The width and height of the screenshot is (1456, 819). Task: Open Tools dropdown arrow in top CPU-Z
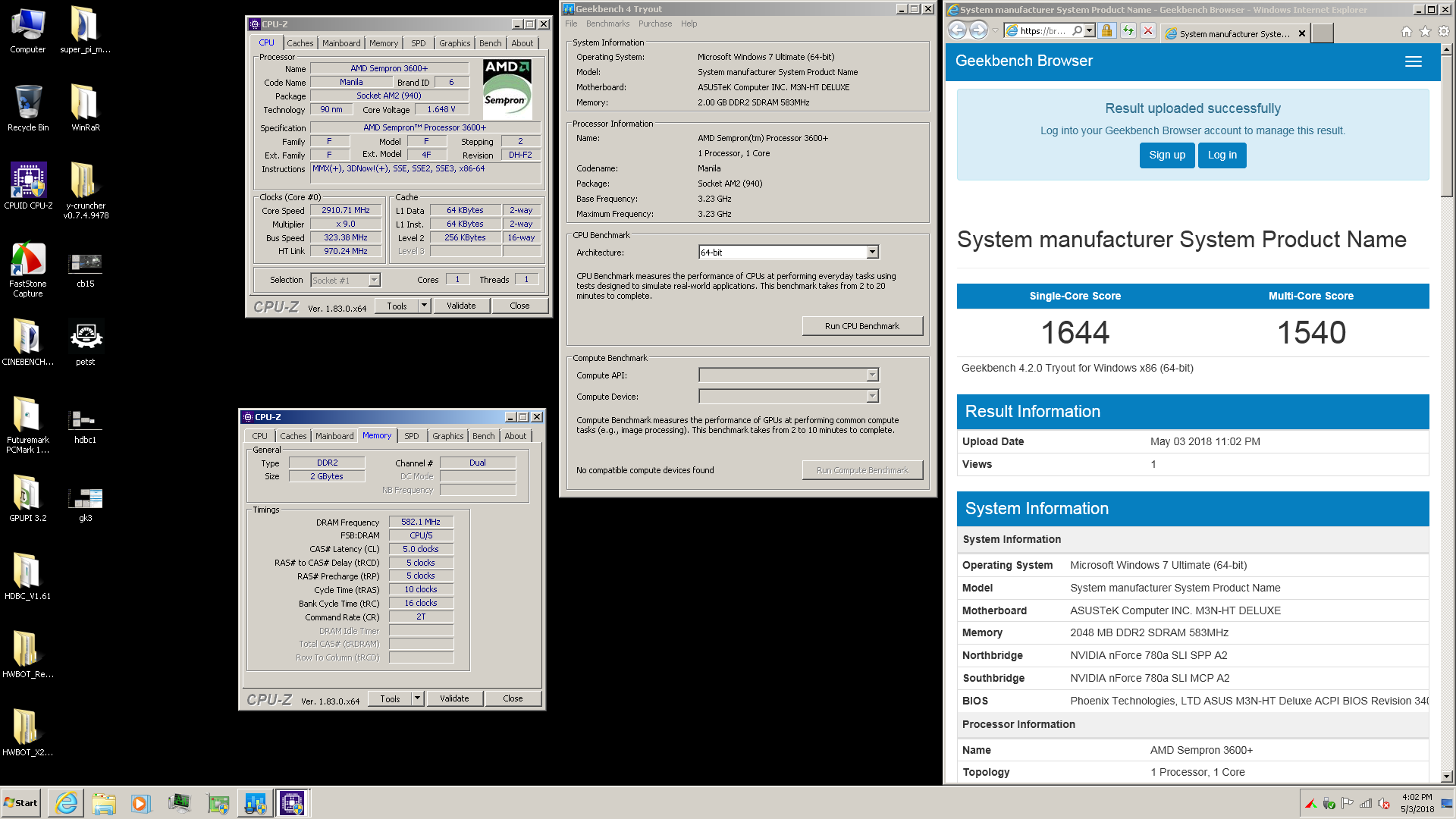425,306
